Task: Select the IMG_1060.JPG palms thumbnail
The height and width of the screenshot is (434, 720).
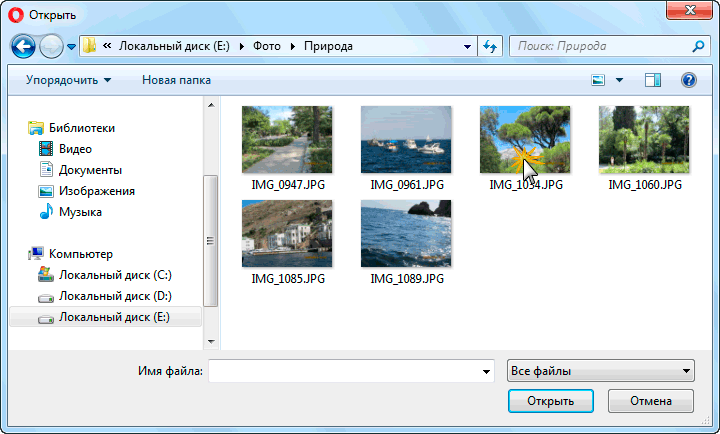Action: [x=644, y=140]
